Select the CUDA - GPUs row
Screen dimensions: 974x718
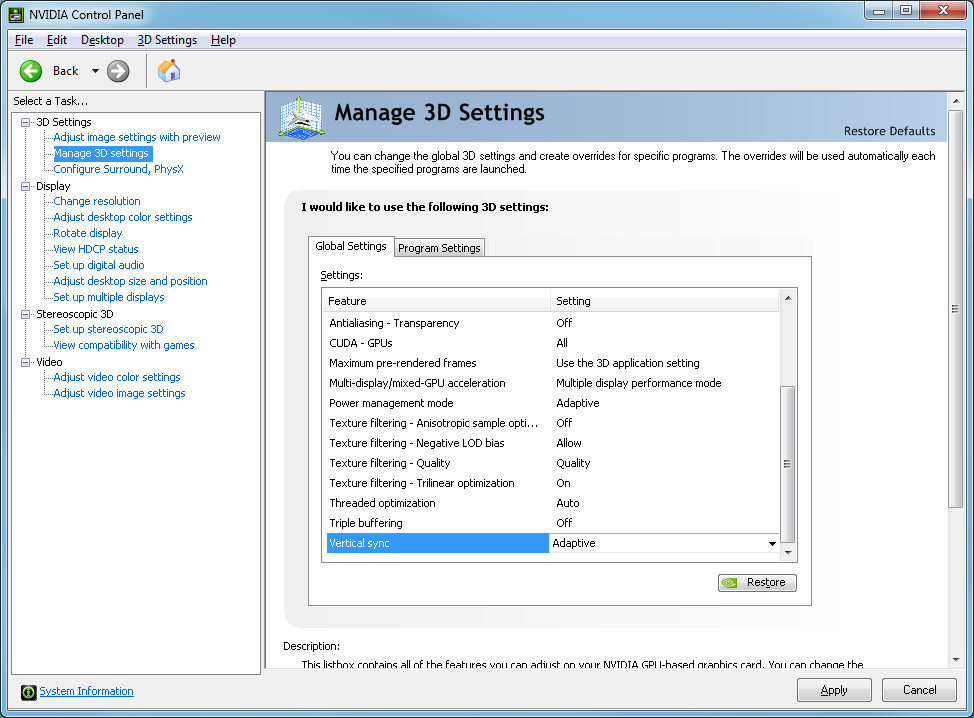pos(553,343)
